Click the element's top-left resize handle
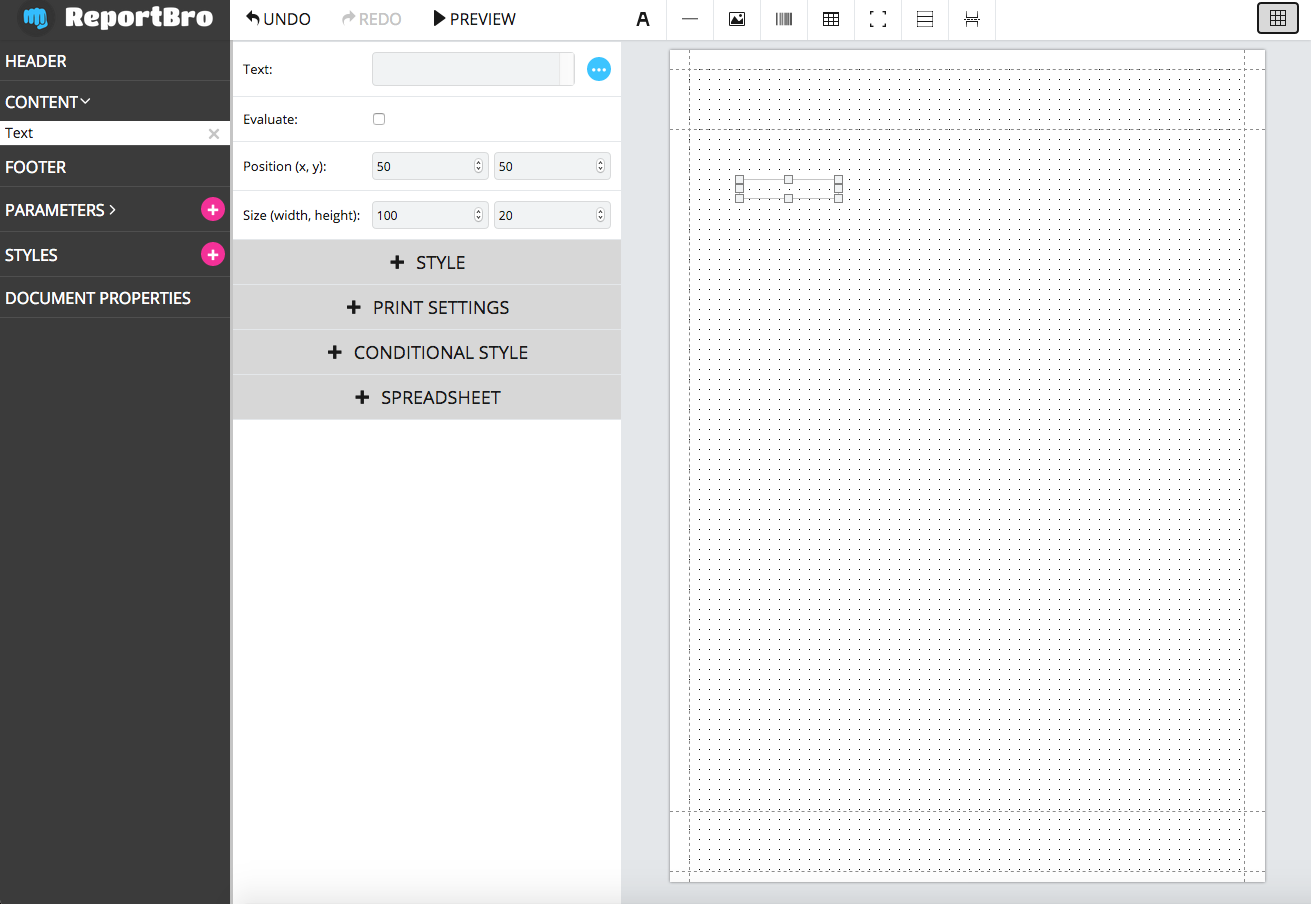 (740, 180)
